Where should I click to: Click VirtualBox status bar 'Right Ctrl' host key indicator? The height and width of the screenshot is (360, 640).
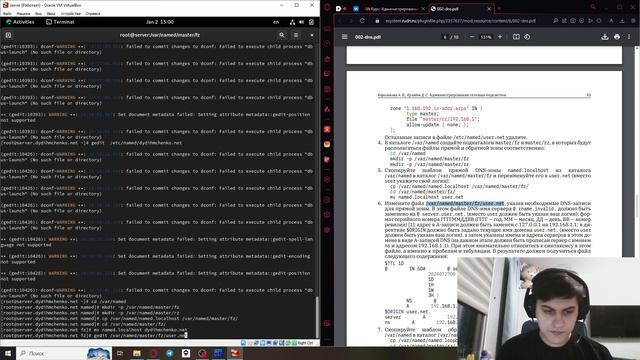coord(305,343)
